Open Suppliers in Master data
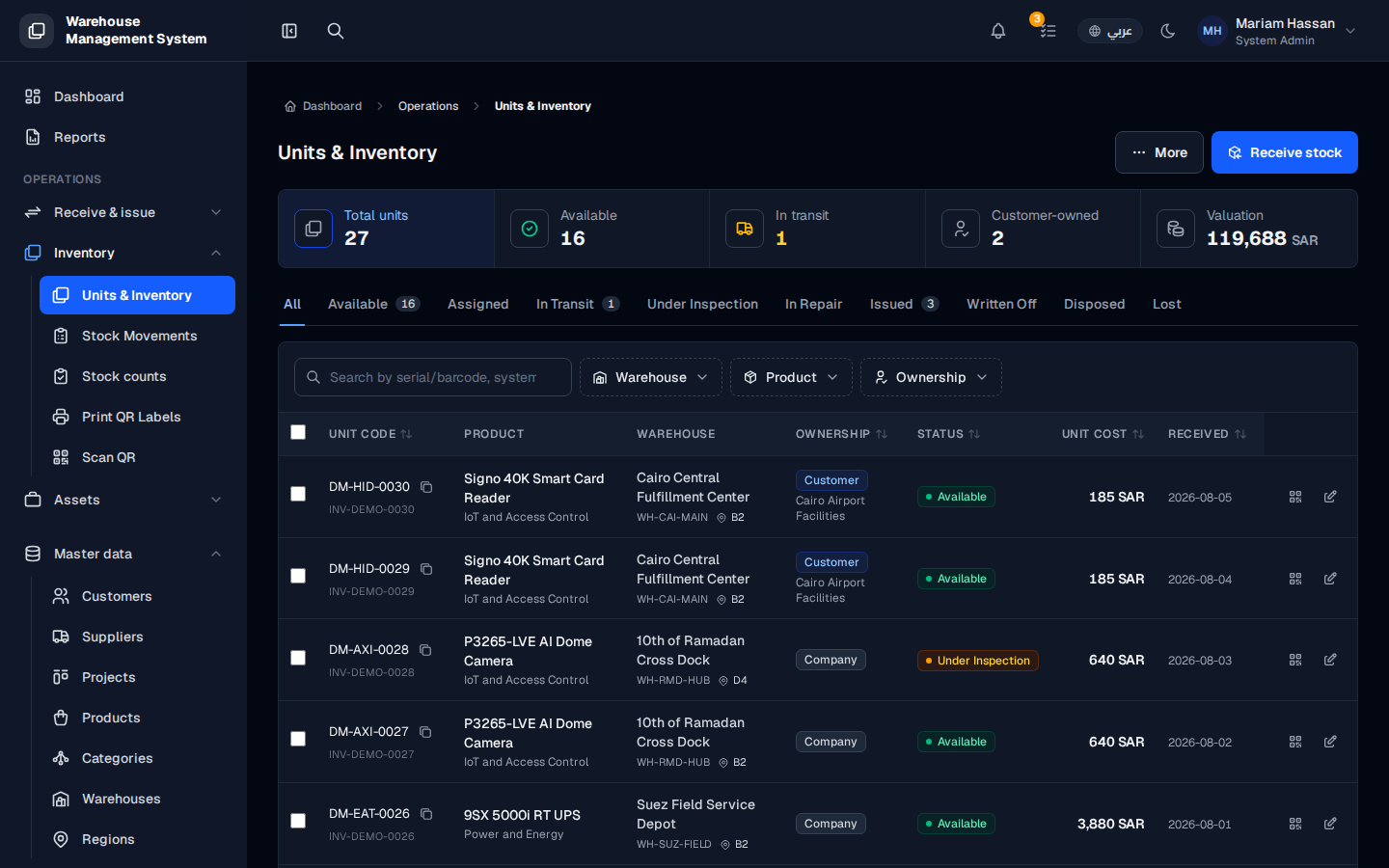Viewport: 1389px width, 868px height. point(137,637)
